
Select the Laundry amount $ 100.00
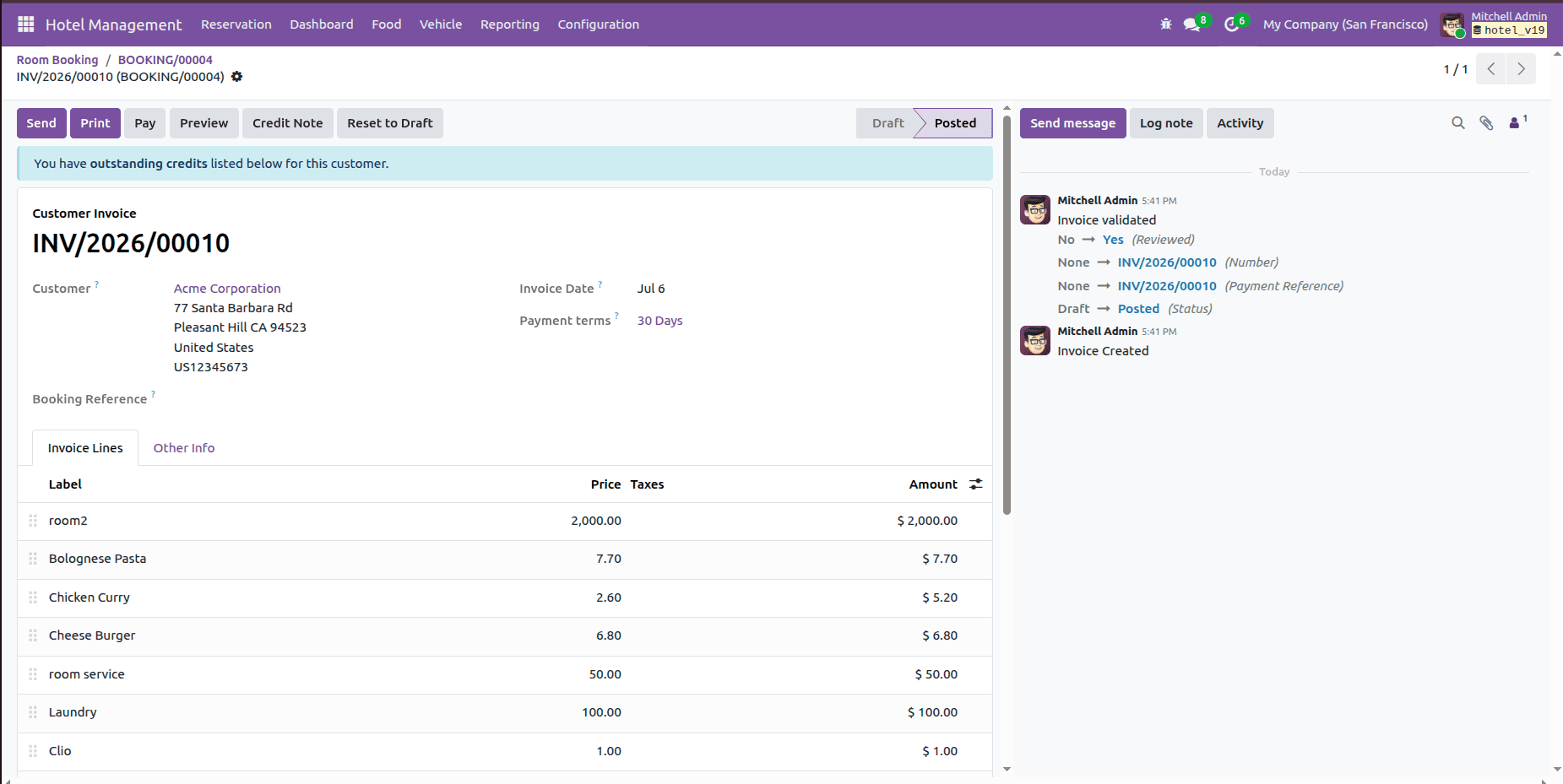(932, 712)
